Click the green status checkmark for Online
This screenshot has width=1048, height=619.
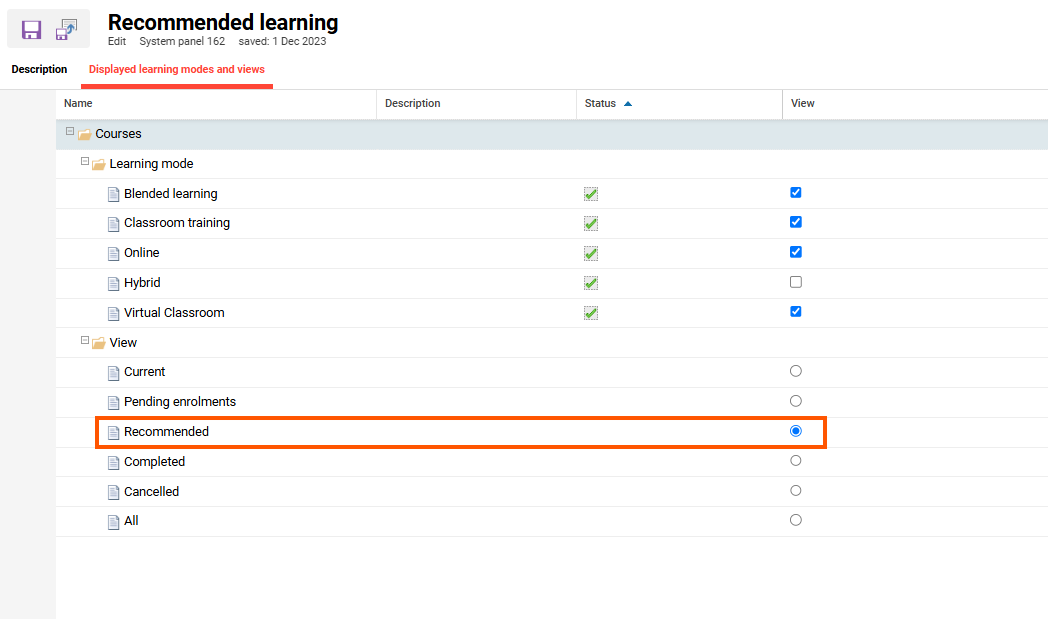click(591, 253)
